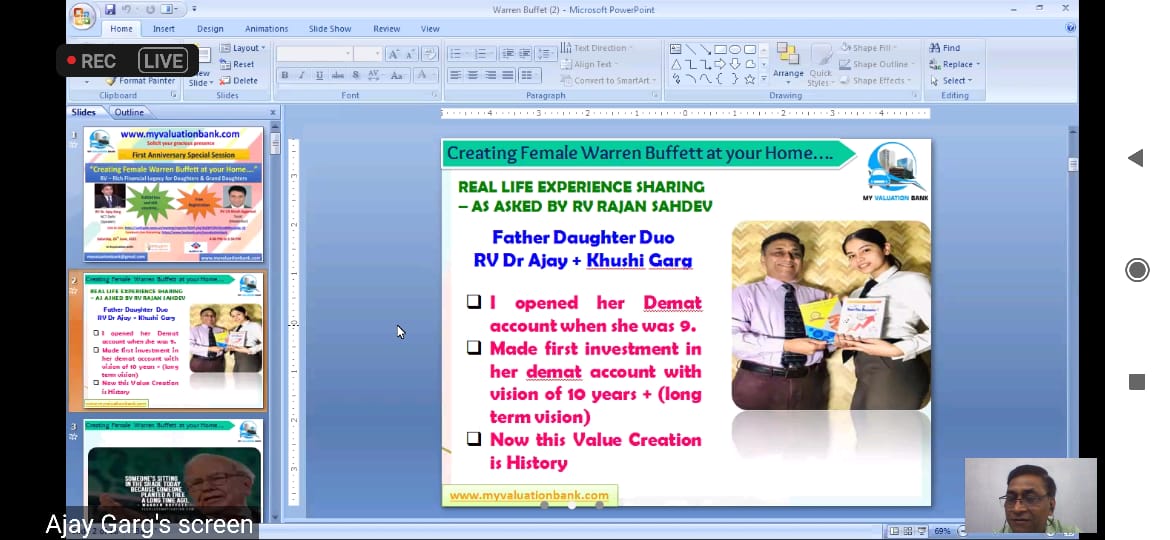Delete the selected slide
Image resolution: width=1170 pixels, height=540 pixels.
tap(239, 81)
